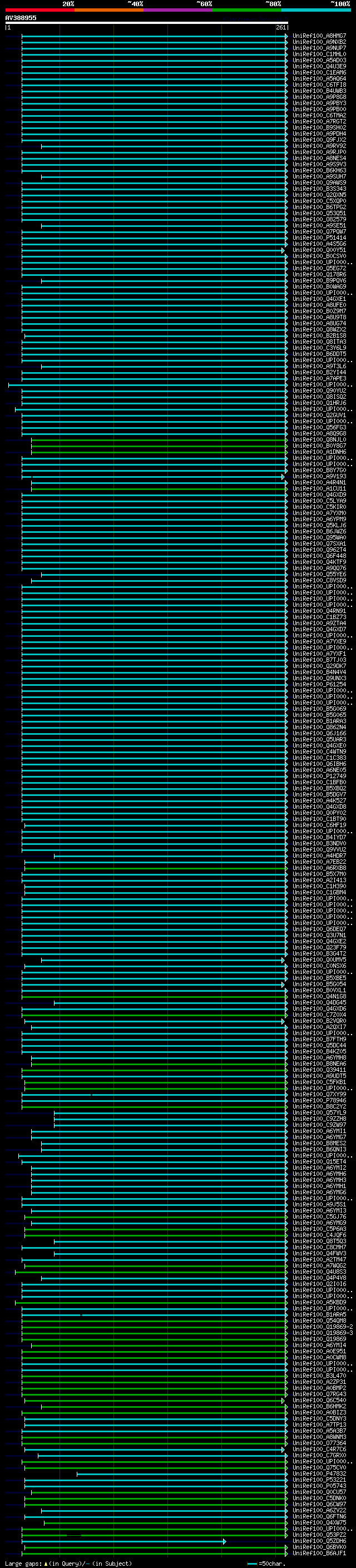Click the purple 60% identity legend bar

pyautogui.click(x=177, y=10)
